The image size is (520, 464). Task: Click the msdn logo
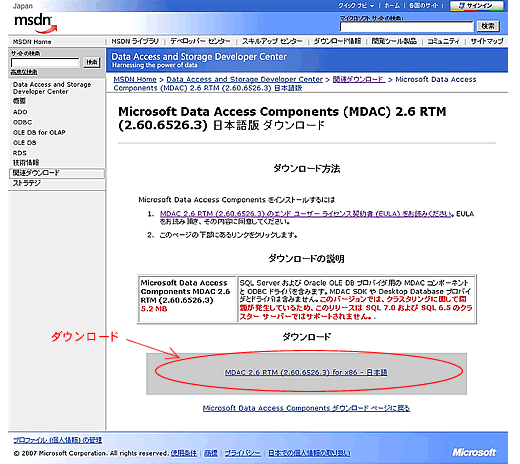pyautogui.click(x=35, y=23)
